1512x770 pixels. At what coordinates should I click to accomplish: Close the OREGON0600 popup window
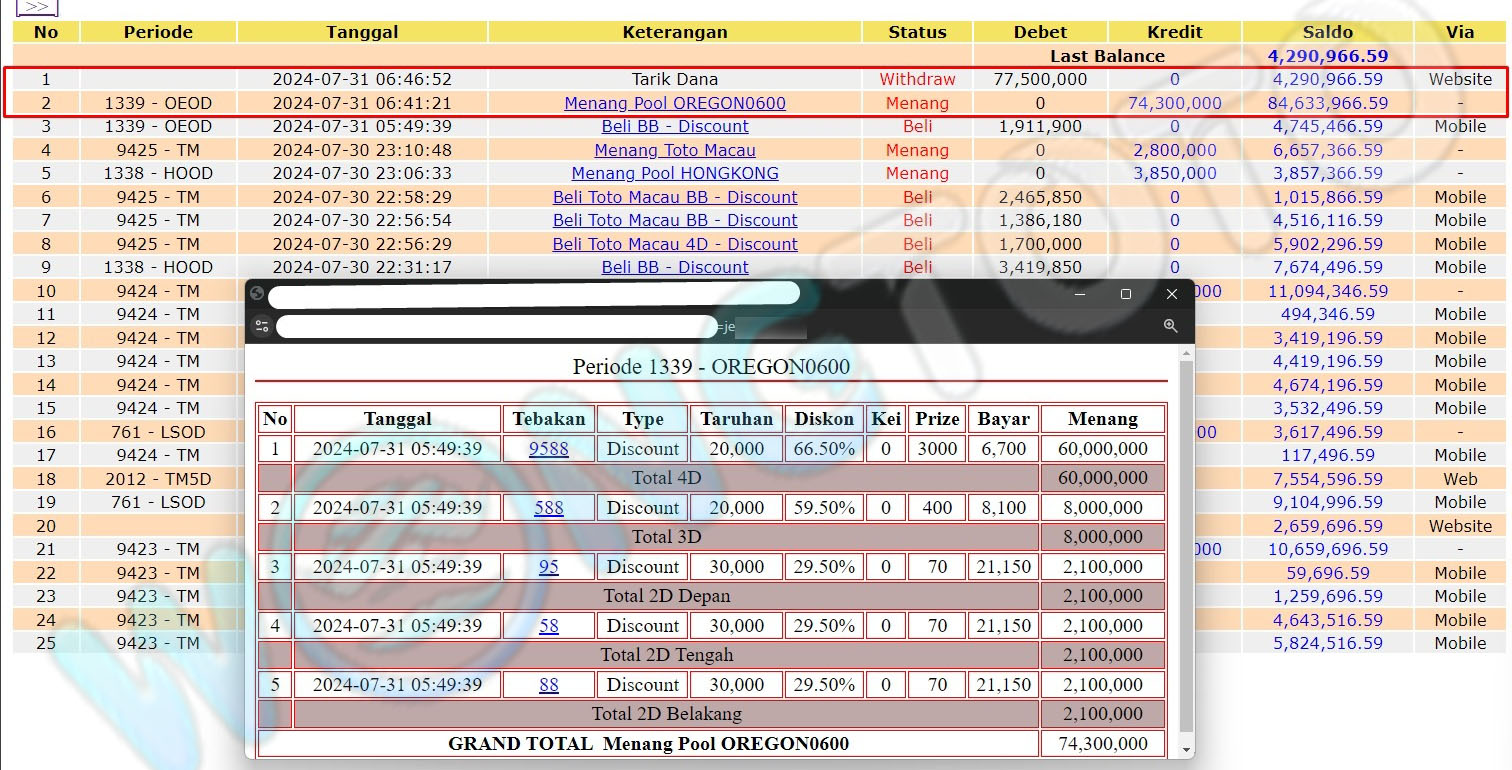1172,294
